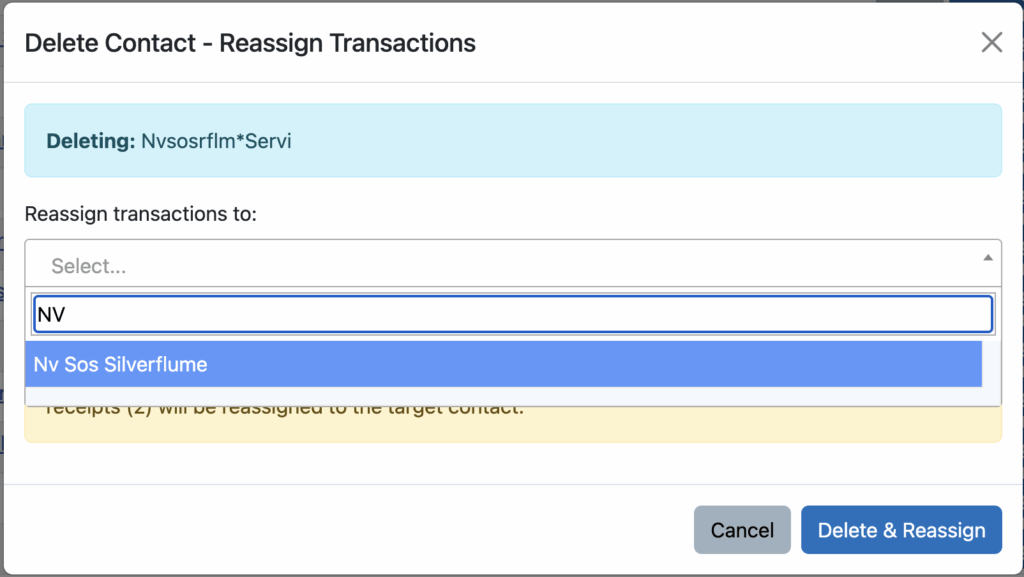Click the Deleting: bold label

pyautogui.click(x=90, y=141)
